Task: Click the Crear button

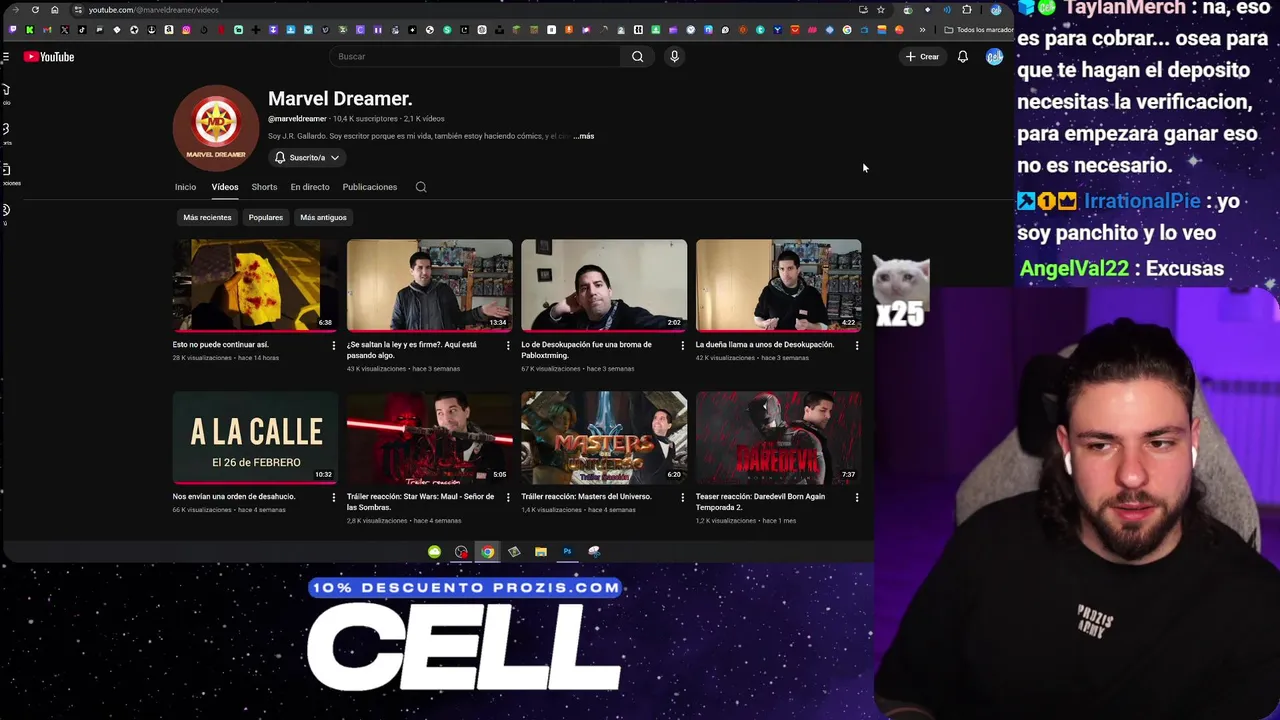Action: coord(922,57)
